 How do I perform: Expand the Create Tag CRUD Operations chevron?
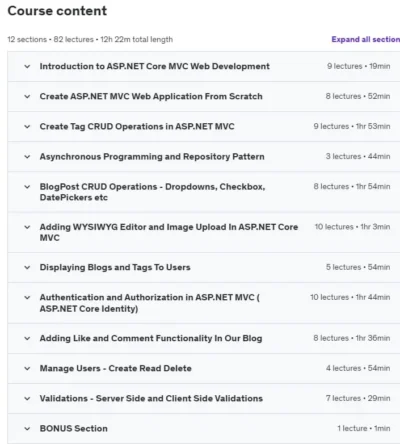point(27,127)
